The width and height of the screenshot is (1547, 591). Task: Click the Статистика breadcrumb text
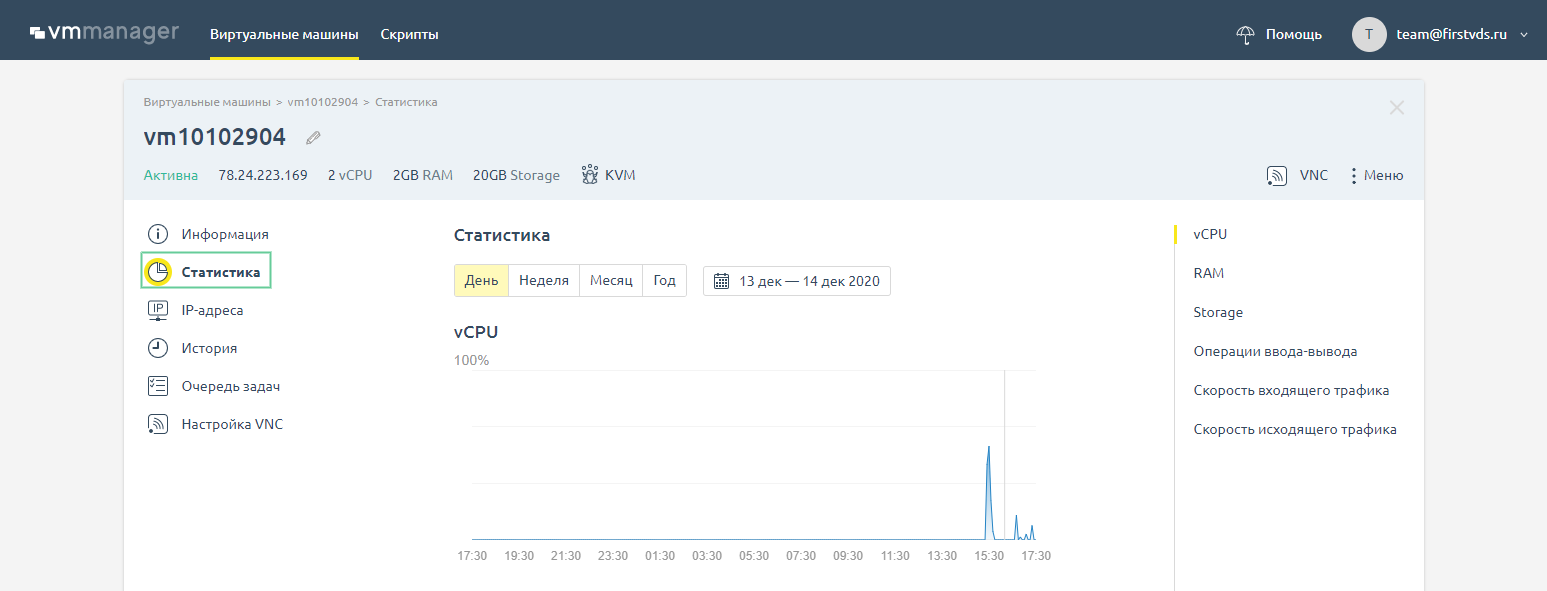tap(406, 102)
